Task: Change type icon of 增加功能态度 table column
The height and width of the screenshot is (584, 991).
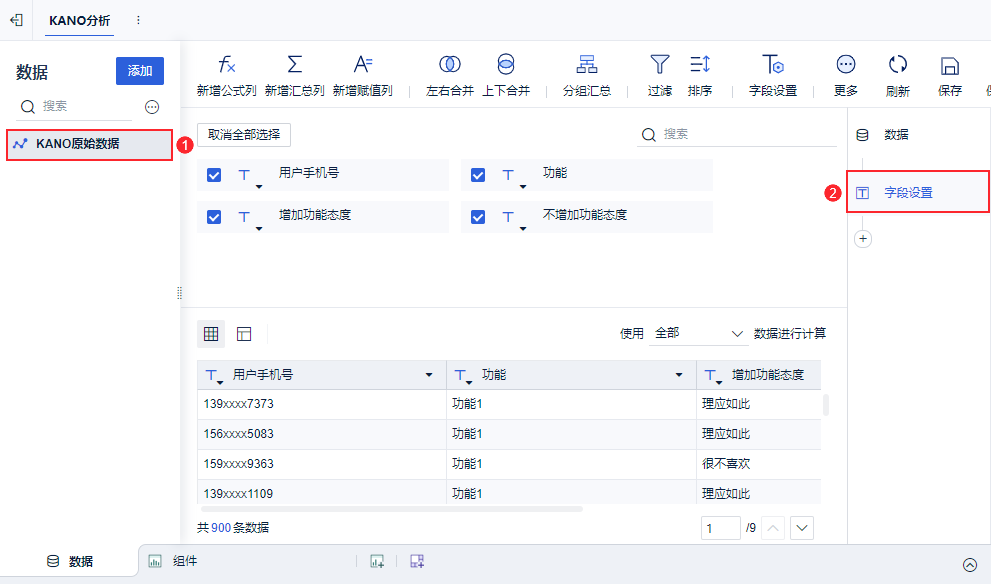Action: coord(713,377)
